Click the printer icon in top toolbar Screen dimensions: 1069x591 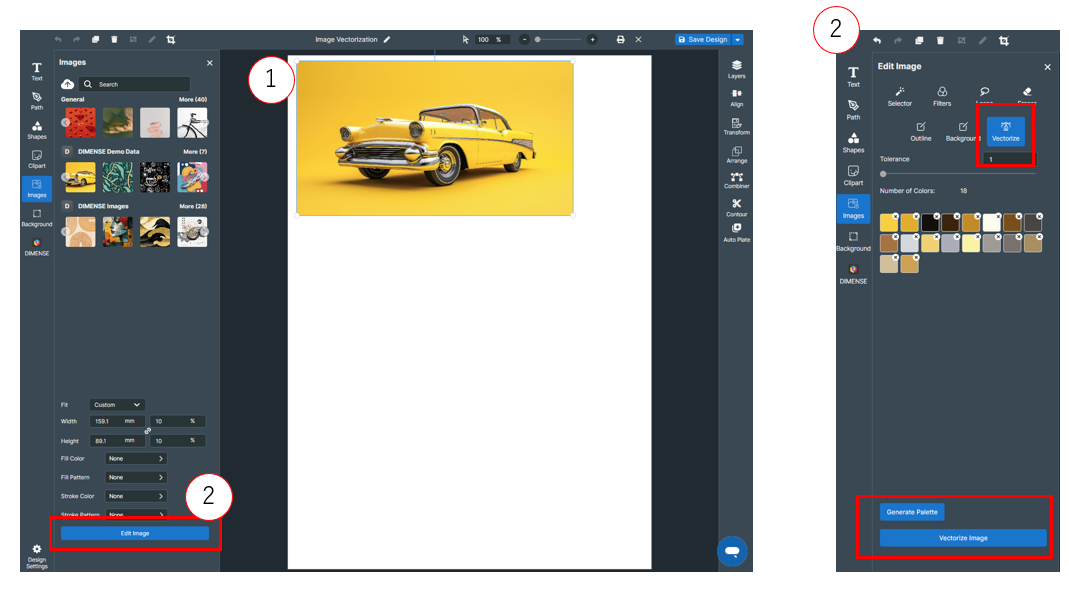click(x=620, y=39)
